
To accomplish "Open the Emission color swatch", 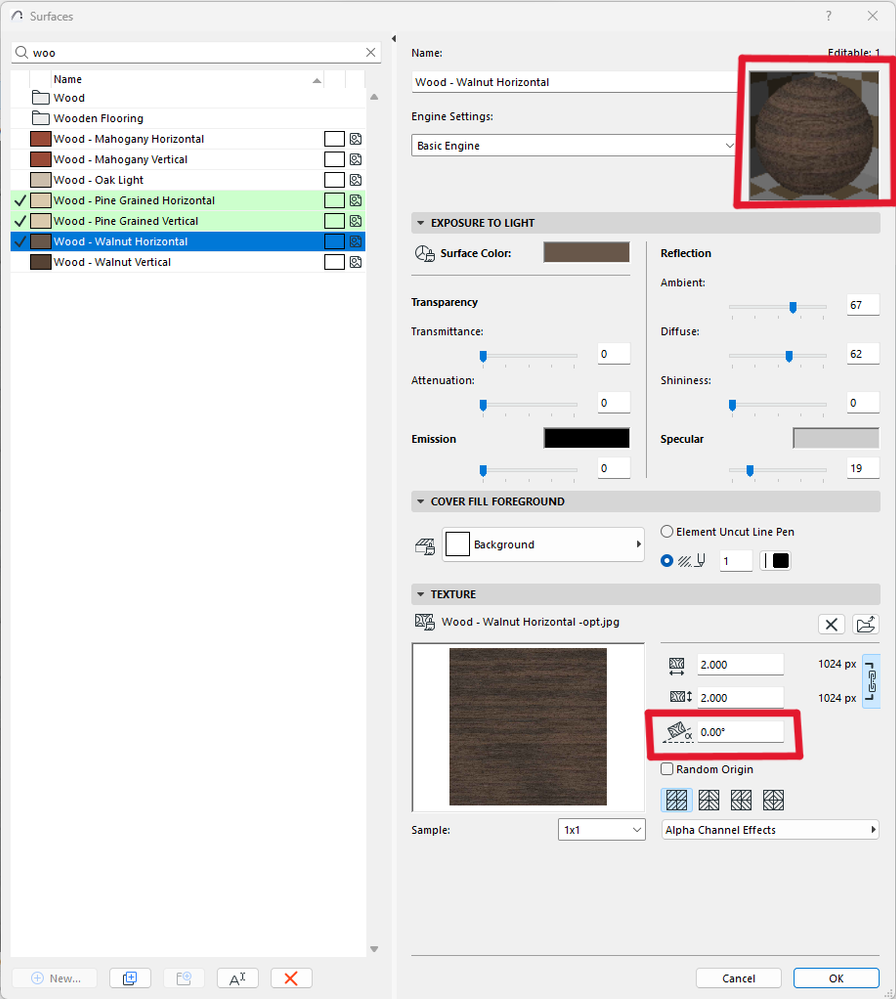I will click(x=586, y=438).
